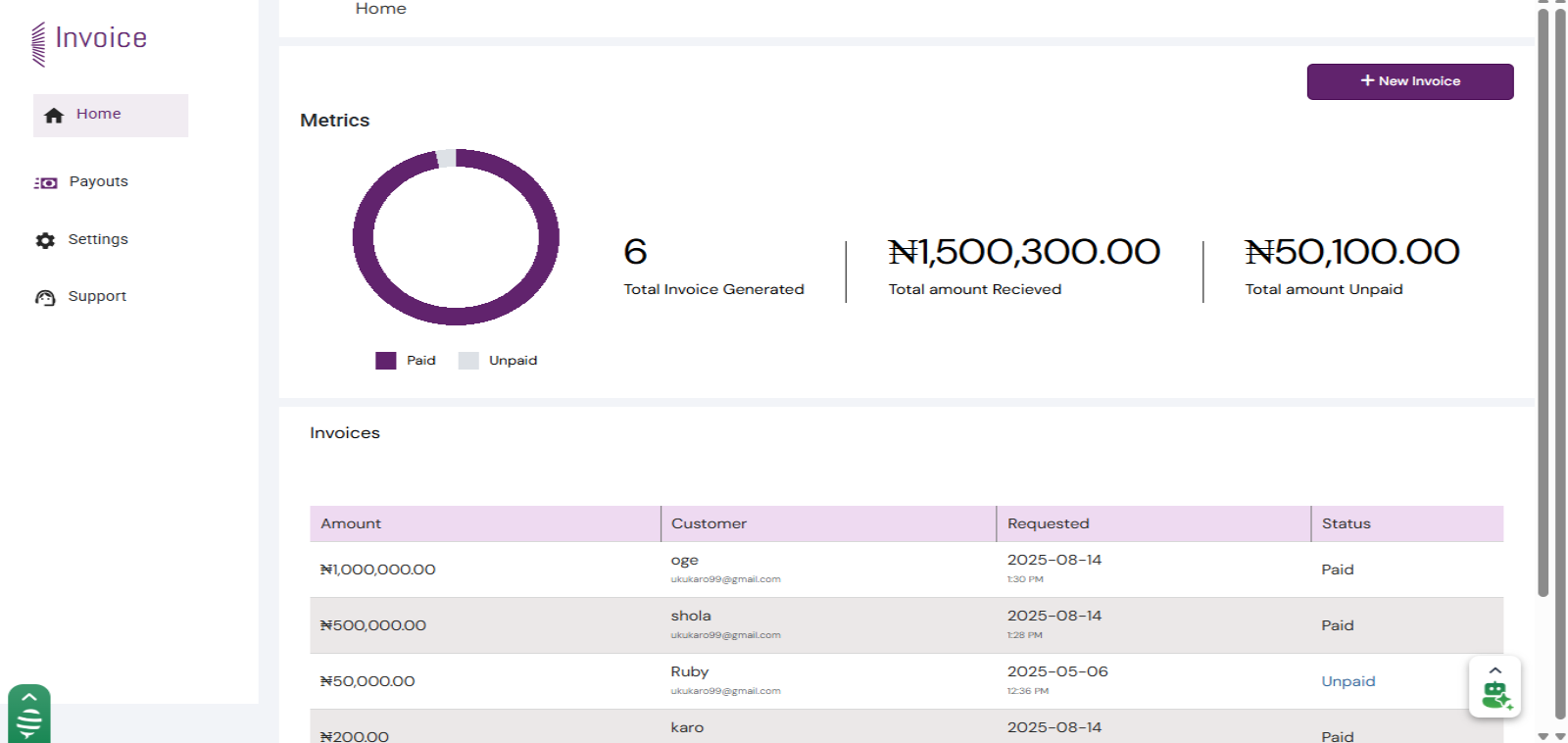Click the Home breadcrumb at top

(x=380, y=8)
